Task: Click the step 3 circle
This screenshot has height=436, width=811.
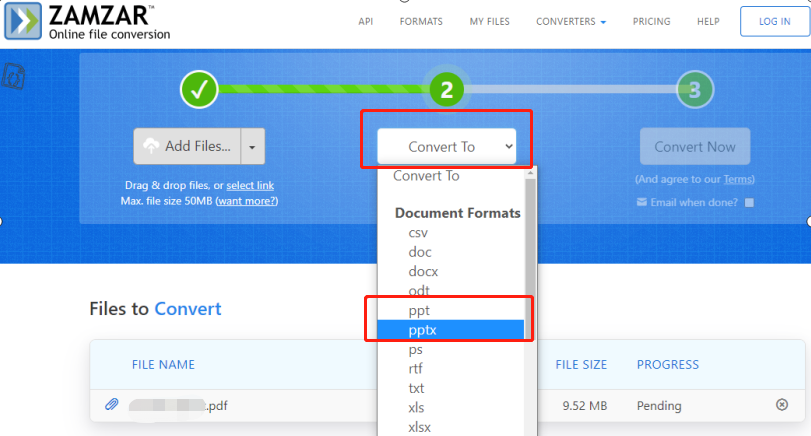Action: (x=695, y=89)
